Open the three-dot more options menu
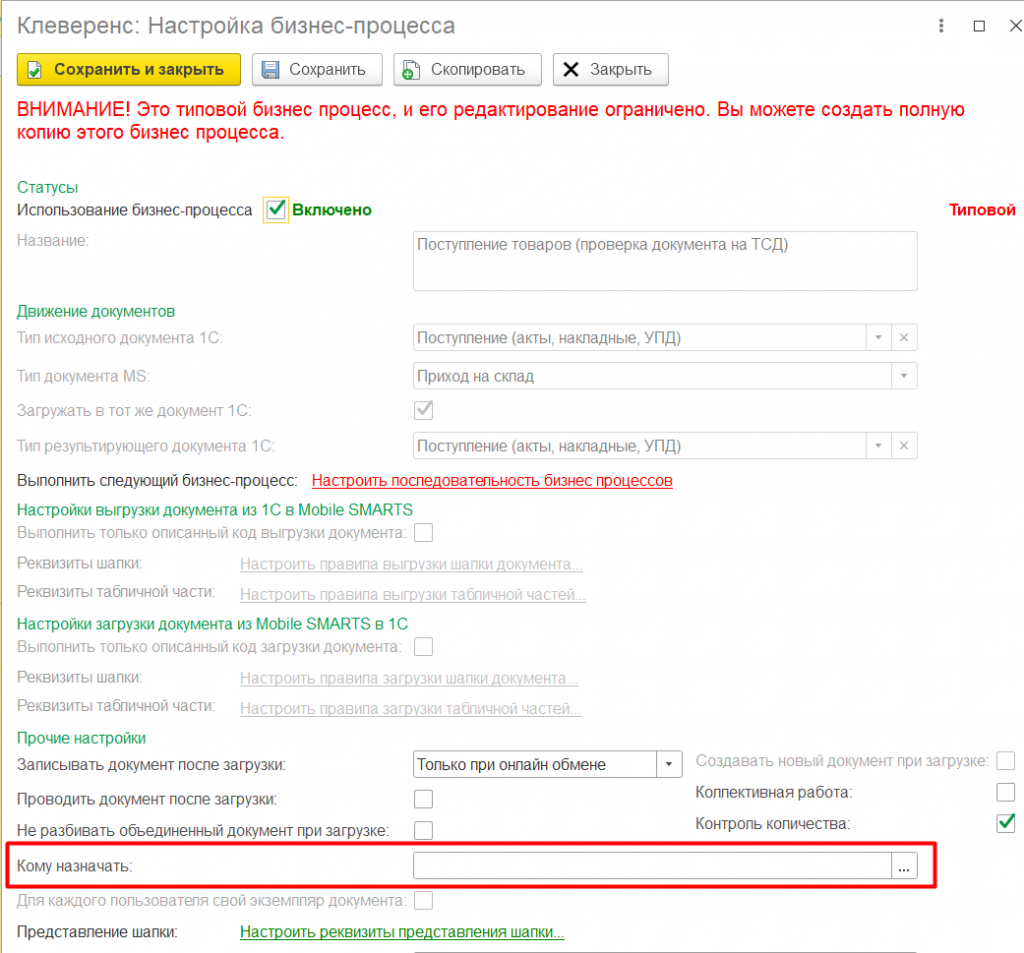The height and width of the screenshot is (953, 1024). point(941,26)
